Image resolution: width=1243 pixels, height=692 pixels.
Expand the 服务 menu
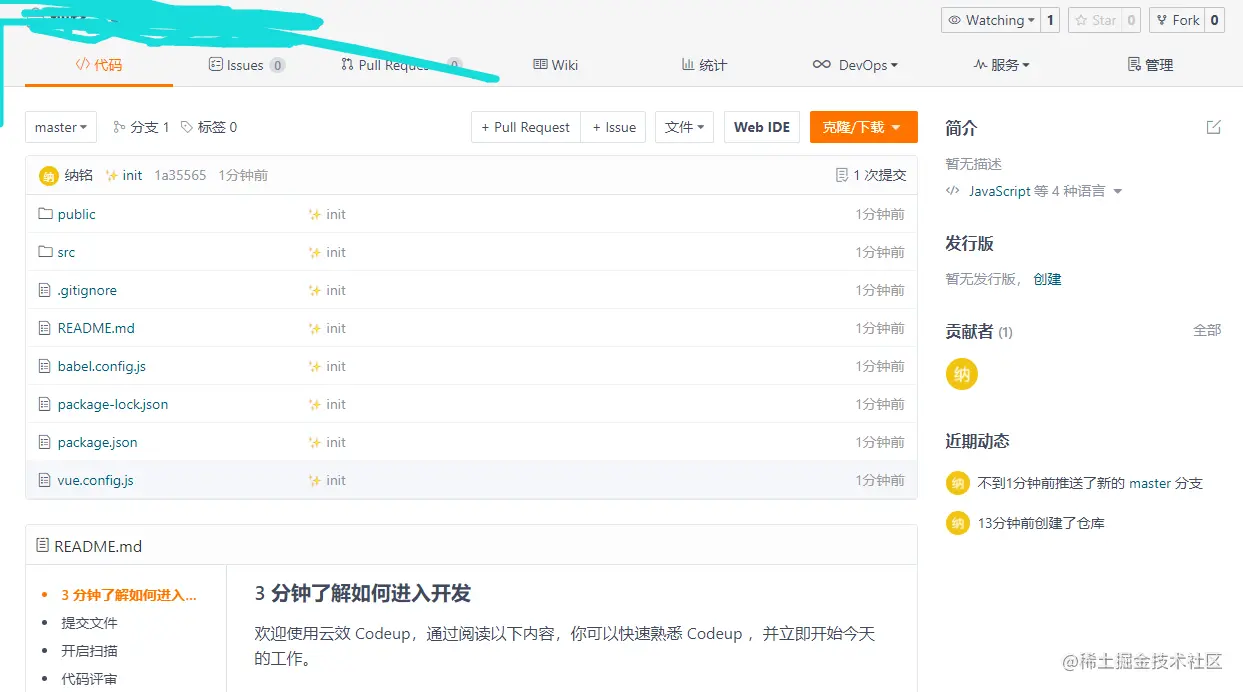(x=1001, y=65)
